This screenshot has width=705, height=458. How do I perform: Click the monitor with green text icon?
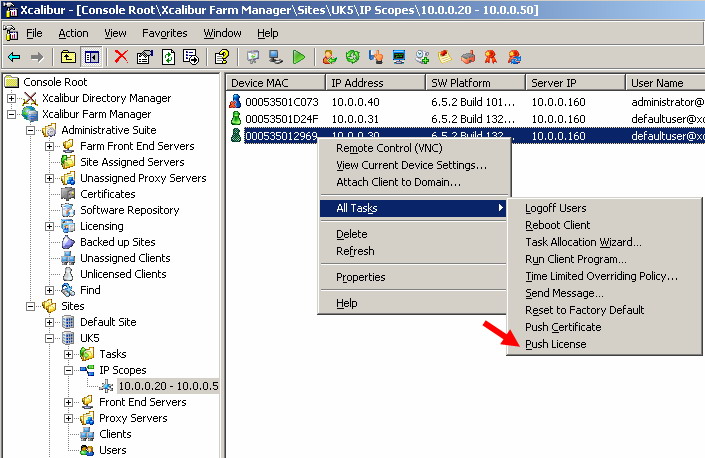(x=399, y=57)
